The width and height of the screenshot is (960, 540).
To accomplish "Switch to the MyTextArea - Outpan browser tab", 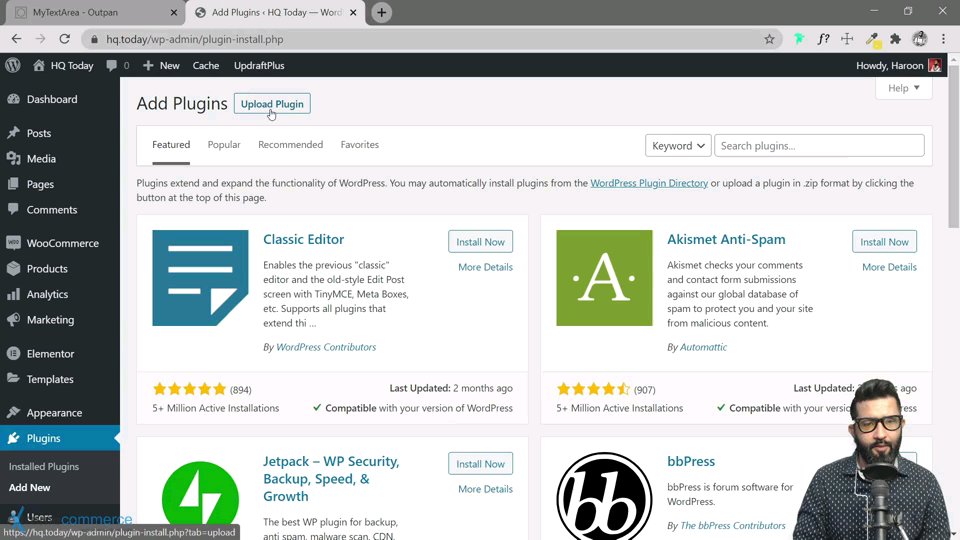I will point(92,12).
